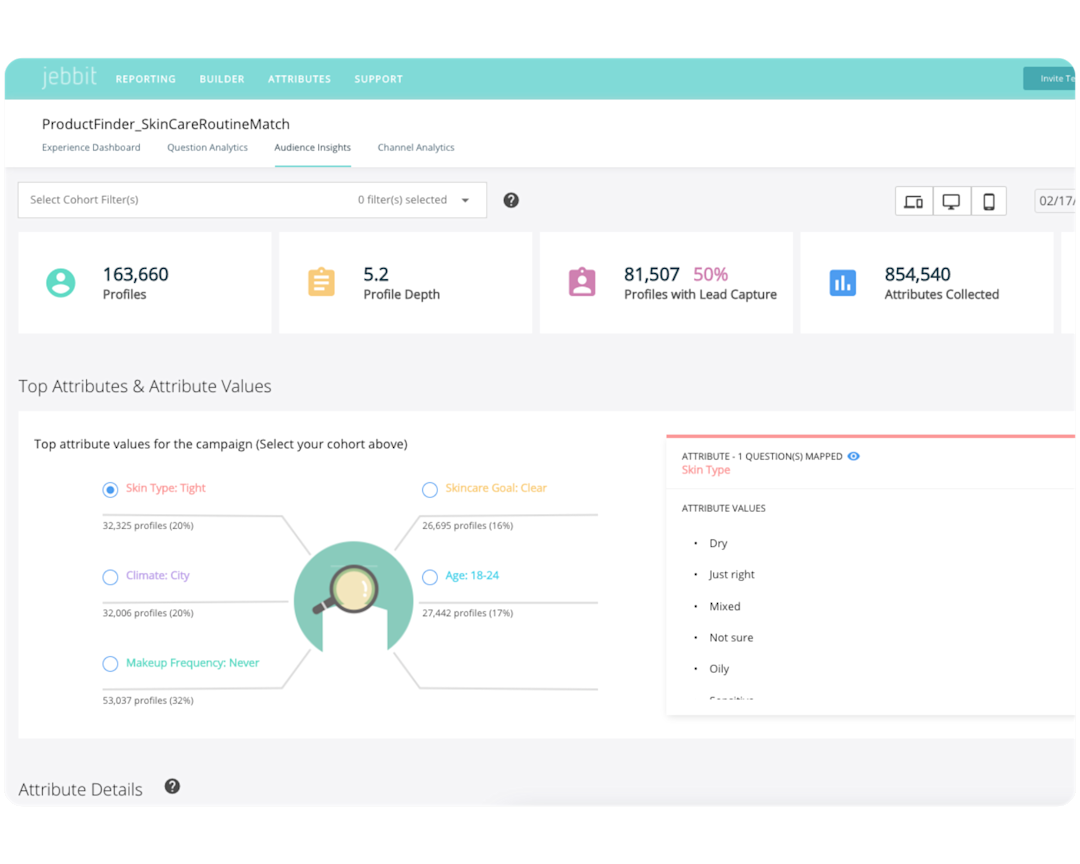The width and height of the screenshot is (1080, 864).
Task: Click the cohort filter dropdown arrow
Action: coord(465,200)
